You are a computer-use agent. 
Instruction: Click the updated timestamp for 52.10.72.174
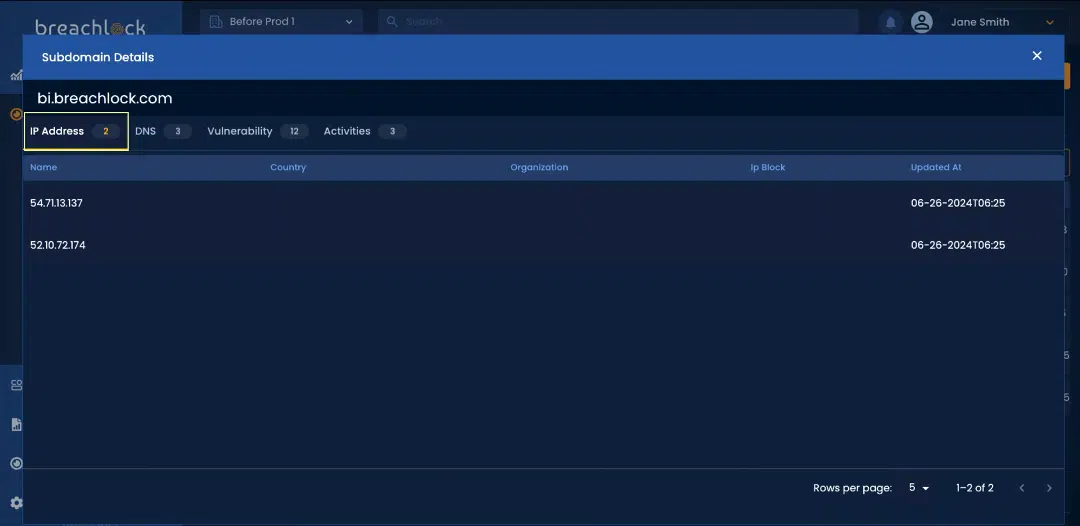click(x=958, y=245)
